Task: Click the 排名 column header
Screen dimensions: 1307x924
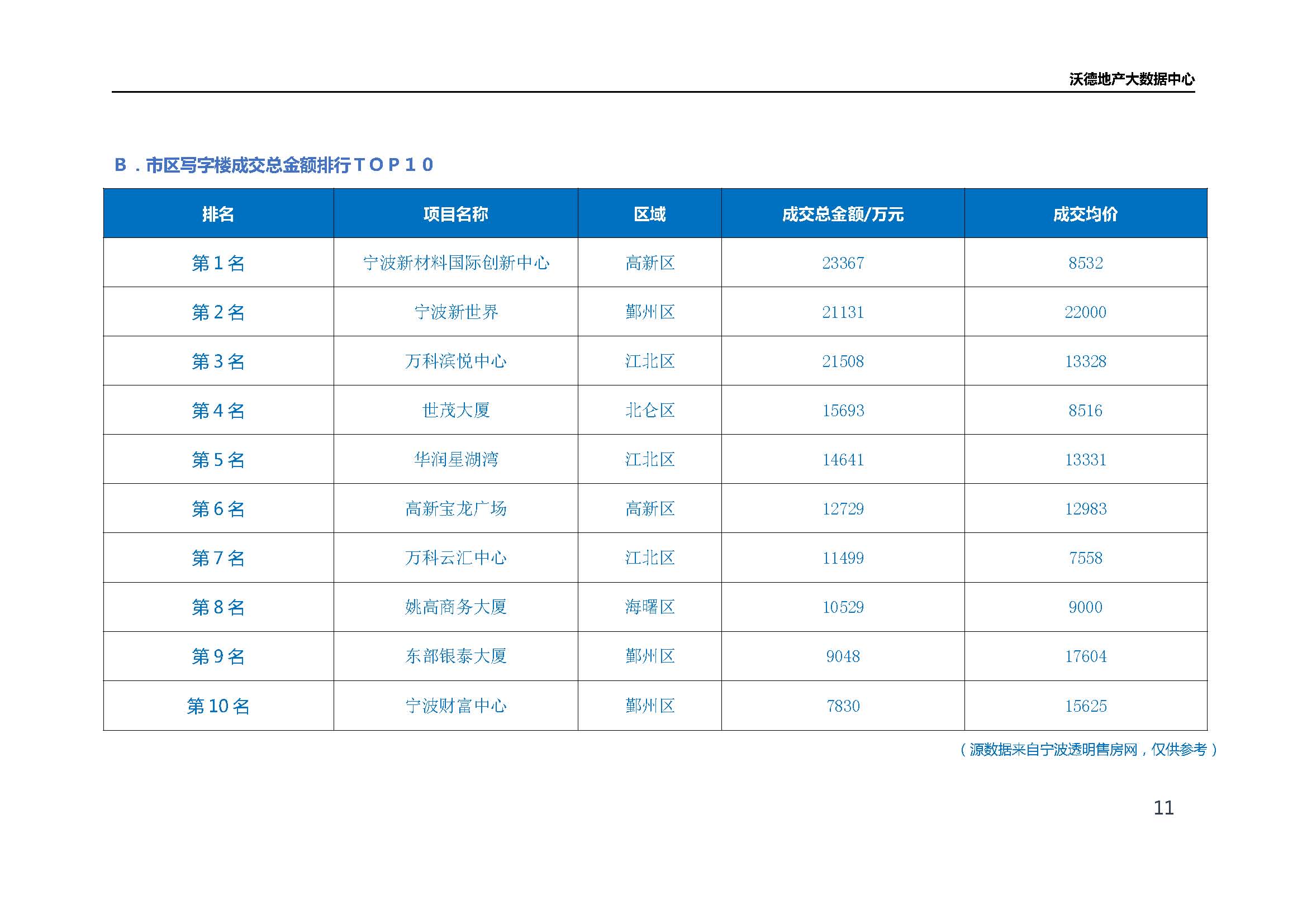Action: click(218, 214)
